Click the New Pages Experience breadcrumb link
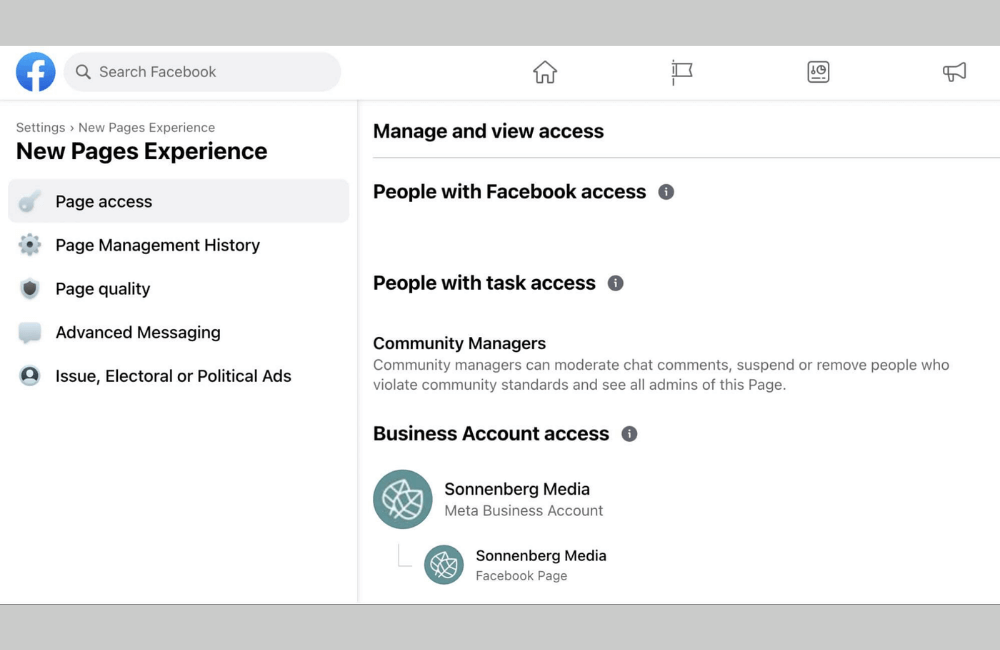Image resolution: width=1000 pixels, height=650 pixels. (147, 127)
